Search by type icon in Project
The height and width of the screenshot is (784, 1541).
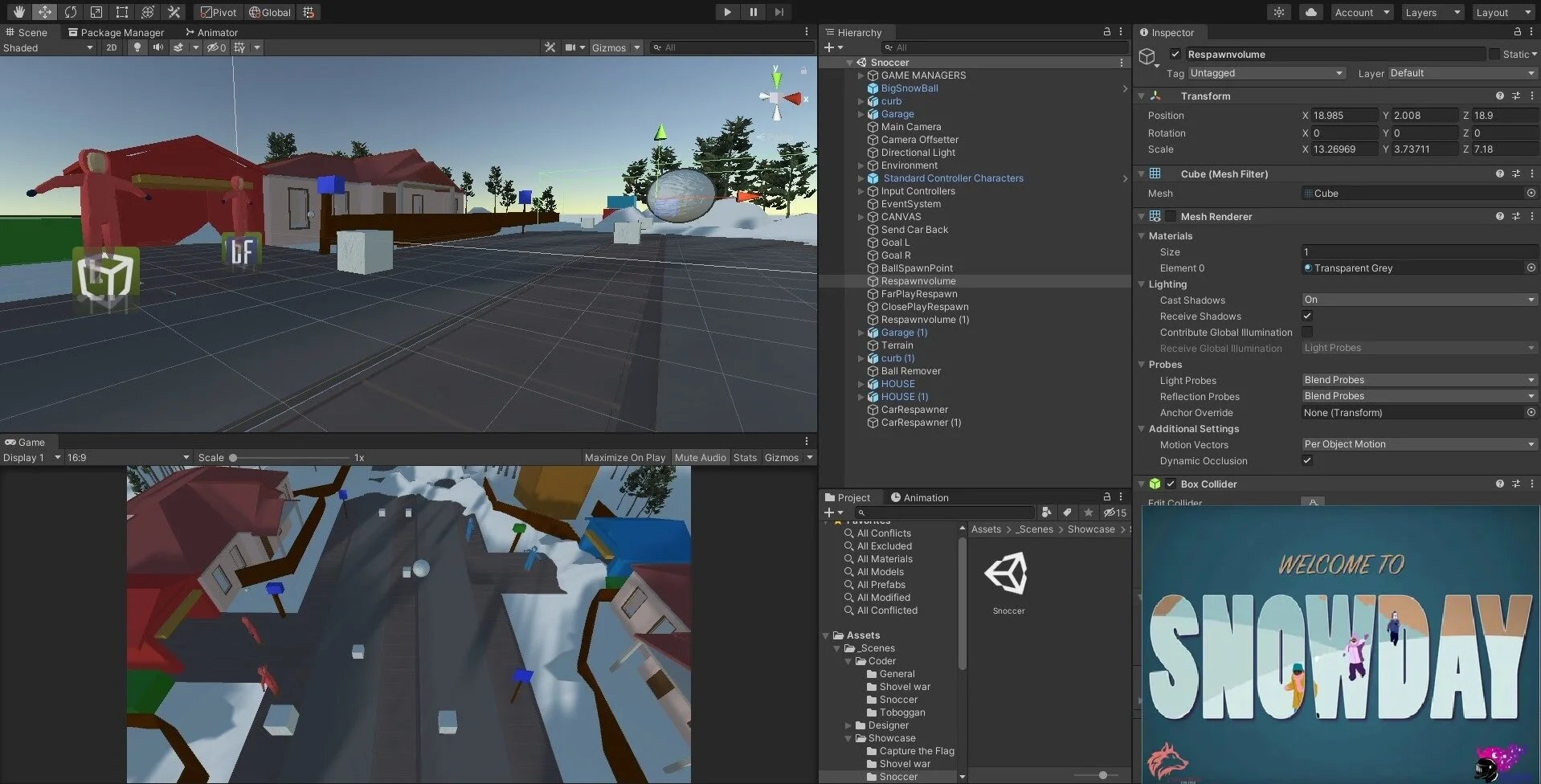(x=1046, y=512)
